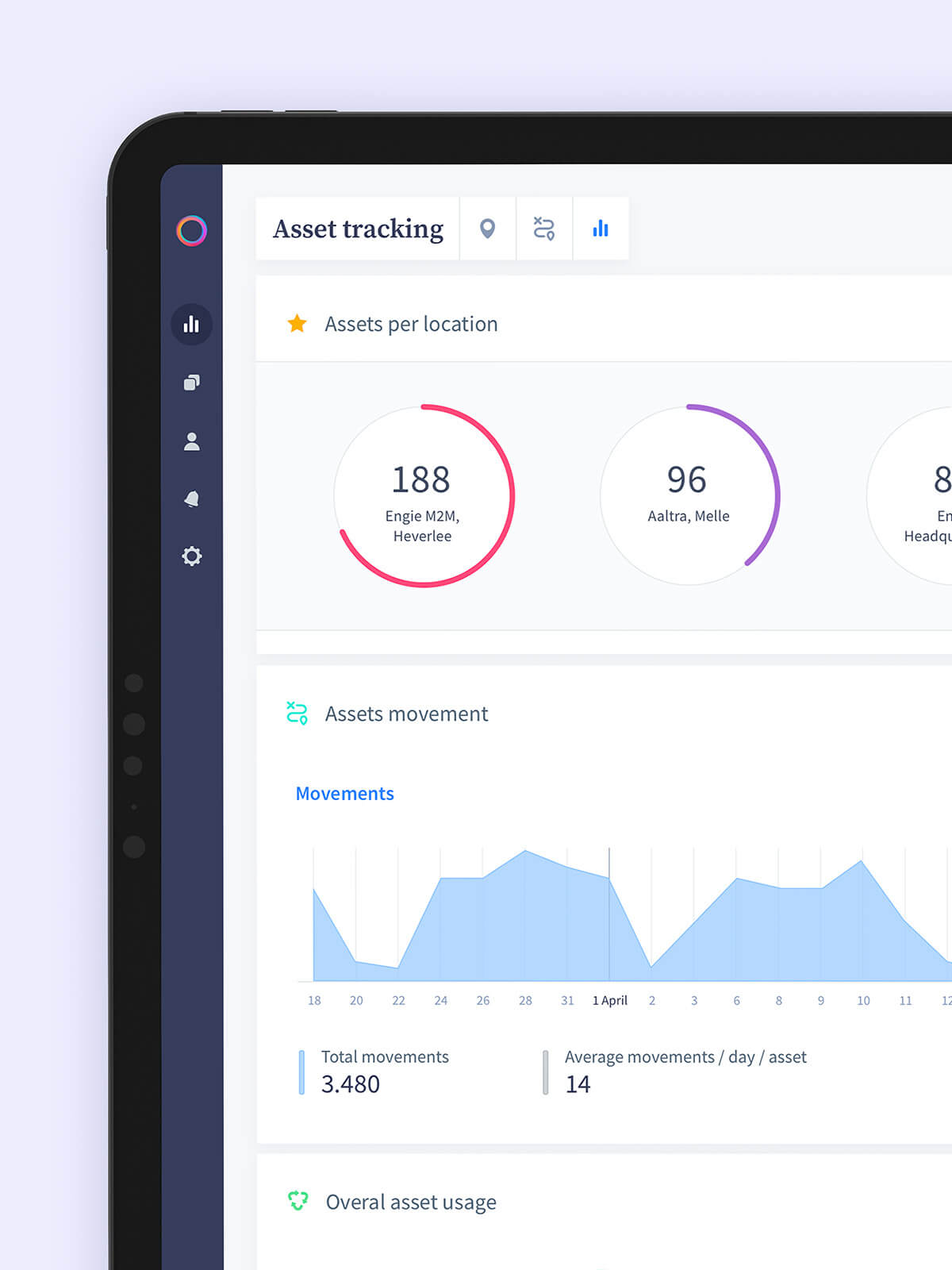Open the stacked copies sidebar icon
Image resolution: width=952 pixels, height=1270 pixels.
click(191, 383)
